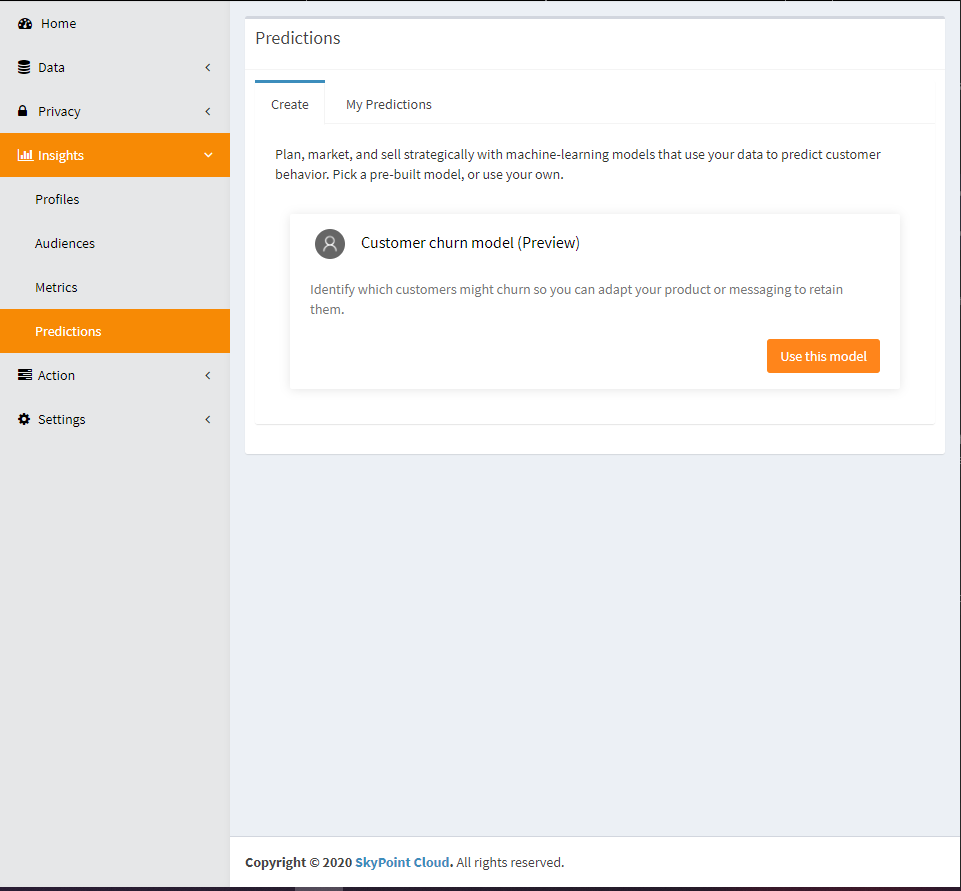Click the Customer churn model avatar icon
This screenshot has width=961, height=891.
tap(329, 243)
